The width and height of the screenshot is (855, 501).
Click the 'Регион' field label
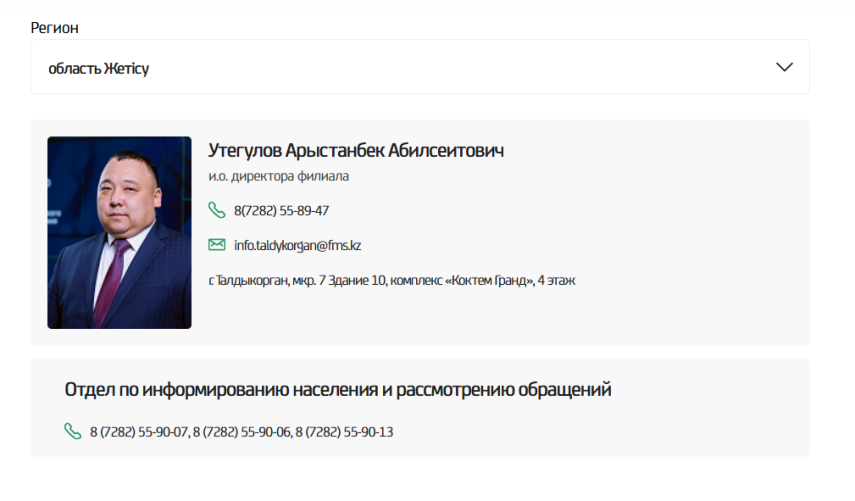(x=55, y=27)
